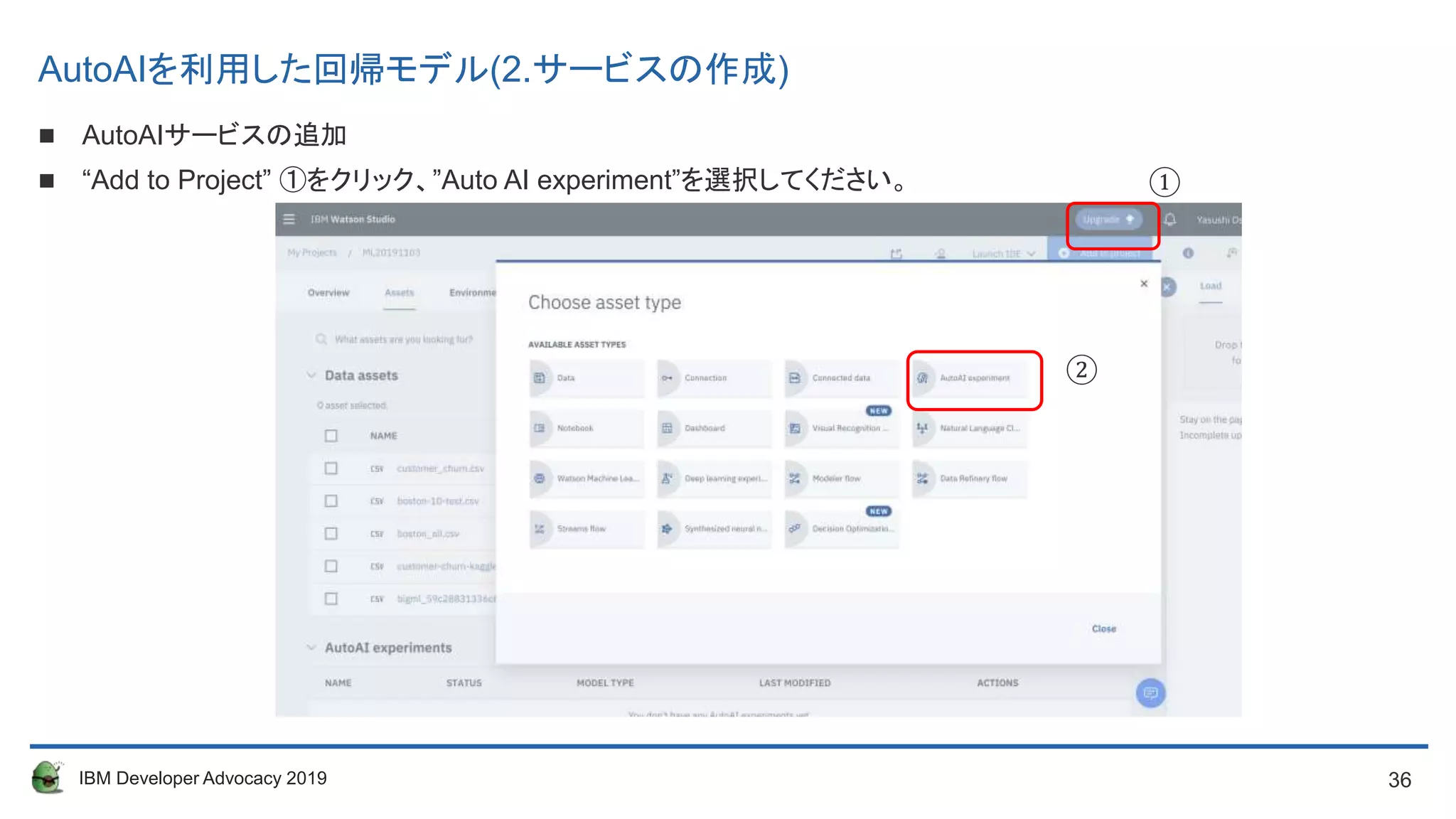Sort by LAST MODIFIED column header
The width and height of the screenshot is (1456, 819).
click(x=794, y=683)
